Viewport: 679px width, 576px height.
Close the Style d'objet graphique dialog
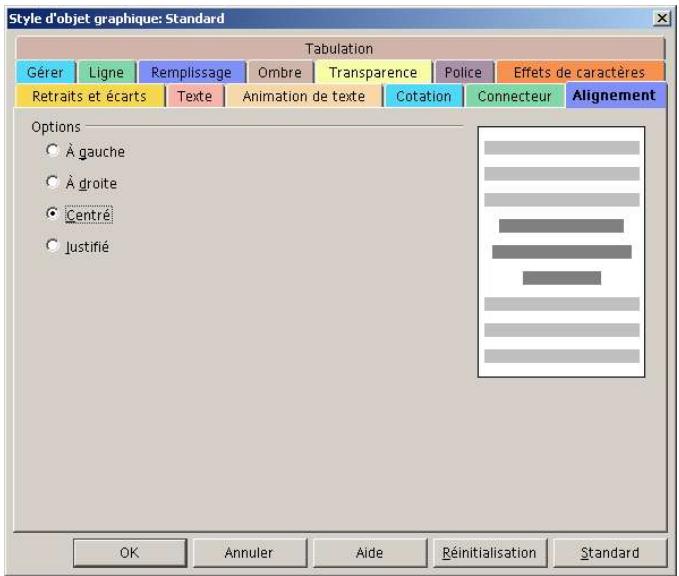662,18
